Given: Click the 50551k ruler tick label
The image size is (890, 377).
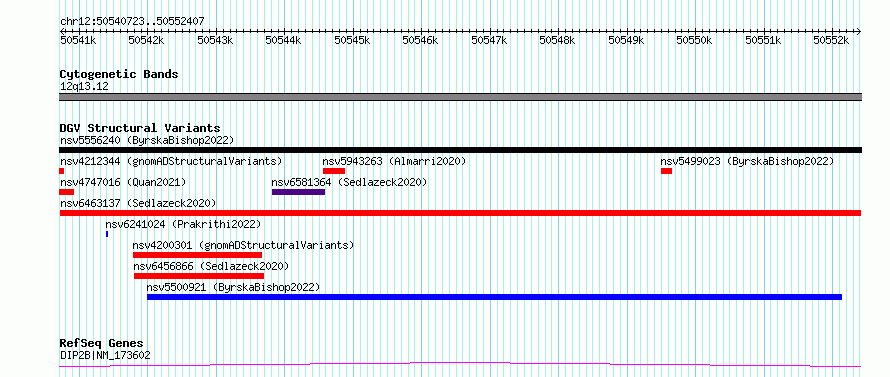Looking at the screenshot, I should pos(763,40).
